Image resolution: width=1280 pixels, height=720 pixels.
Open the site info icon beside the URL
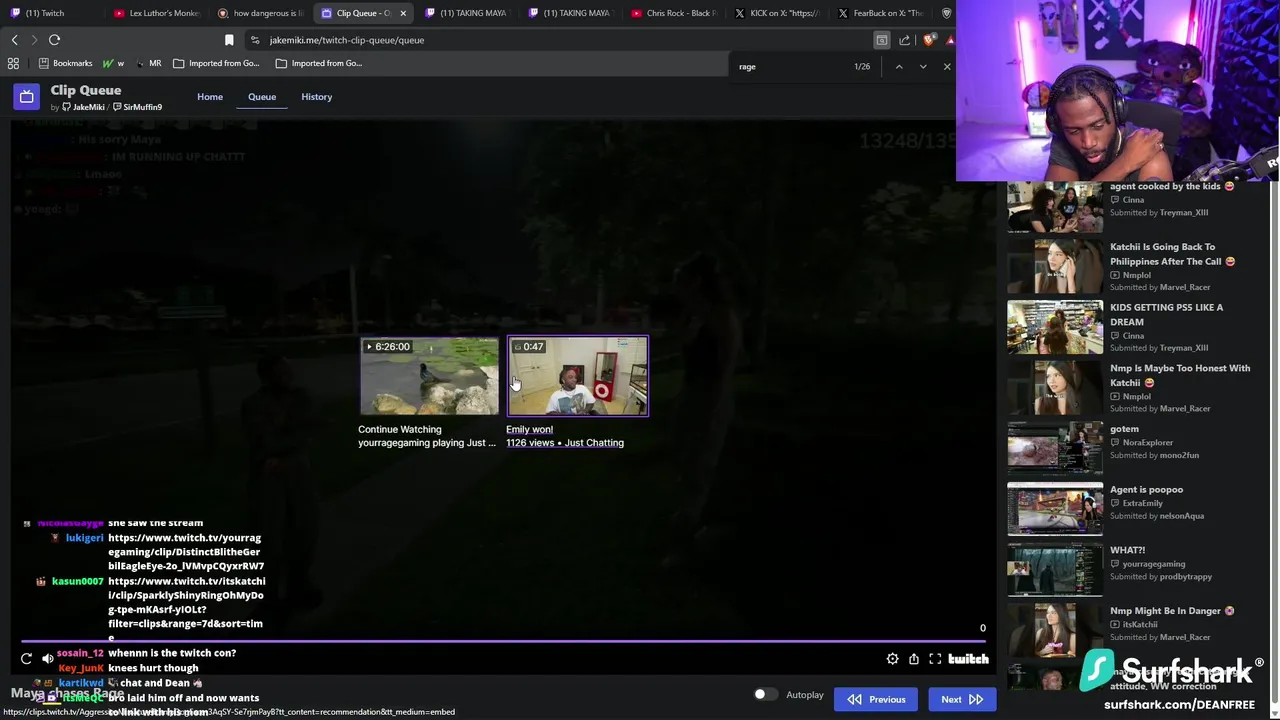(x=255, y=40)
